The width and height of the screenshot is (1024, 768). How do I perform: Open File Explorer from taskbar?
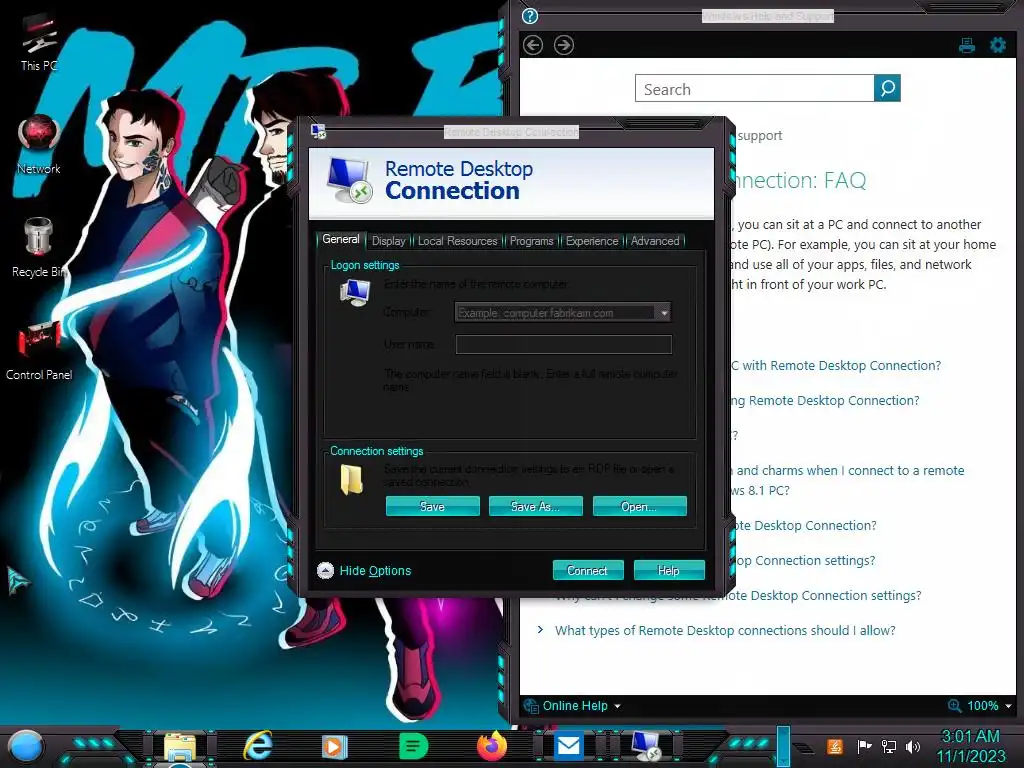point(180,746)
